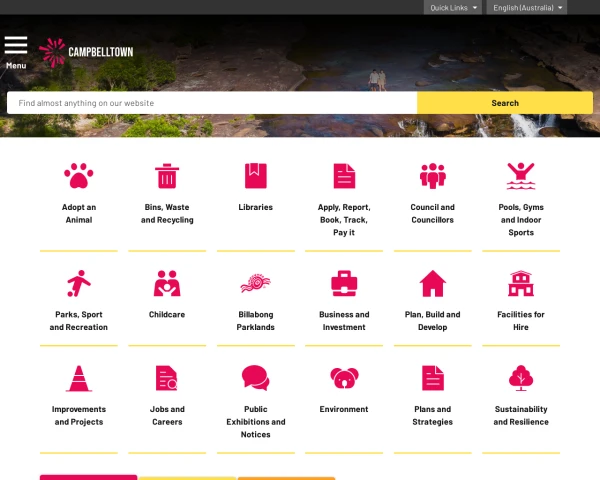600x480 pixels.
Task: Click the document search Jobs icon
Action: click(167, 378)
